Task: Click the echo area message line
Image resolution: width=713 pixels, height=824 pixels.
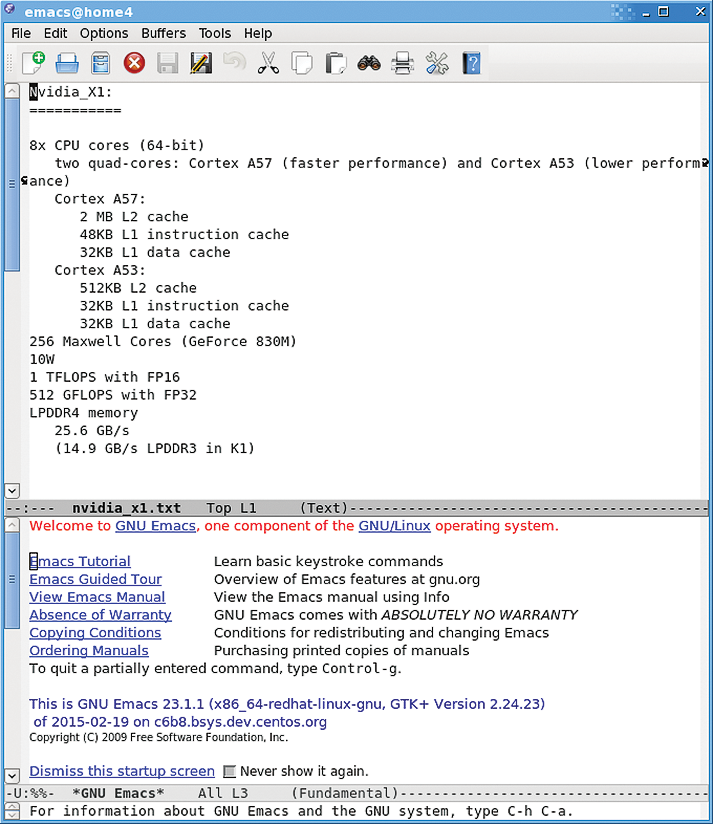Action: (x=301, y=811)
